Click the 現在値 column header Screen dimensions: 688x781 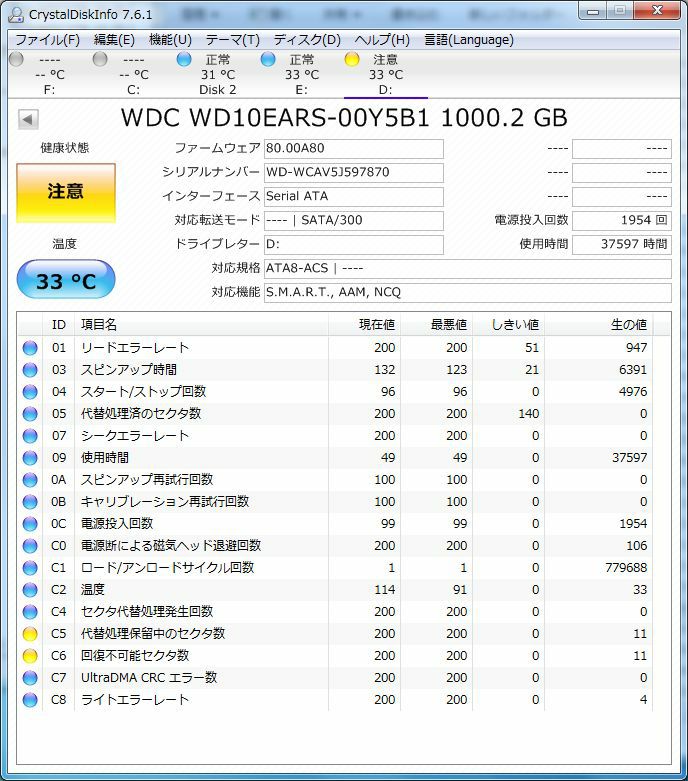click(365, 325)
